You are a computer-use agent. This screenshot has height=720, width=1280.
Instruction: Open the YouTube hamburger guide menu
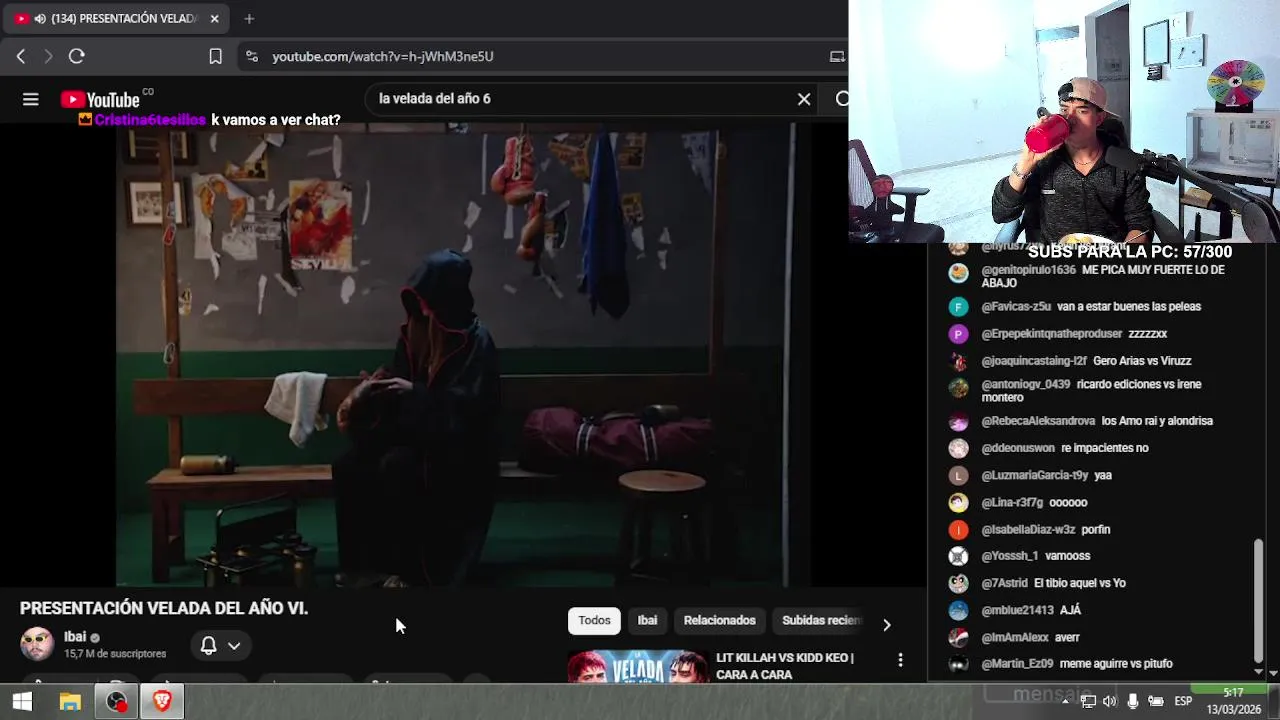[31, 99]
